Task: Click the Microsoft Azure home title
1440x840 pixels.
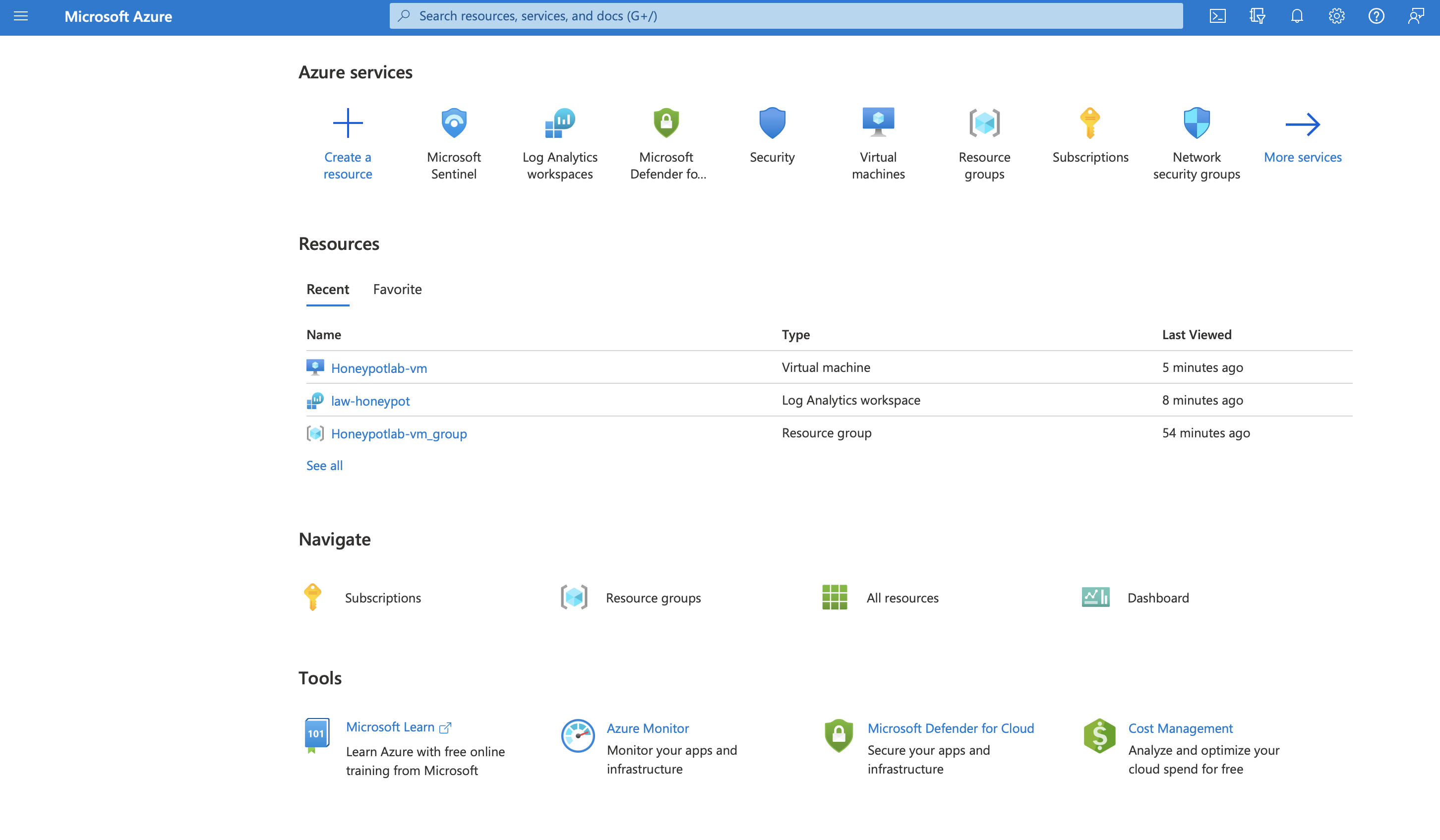Action: point(118,16)
